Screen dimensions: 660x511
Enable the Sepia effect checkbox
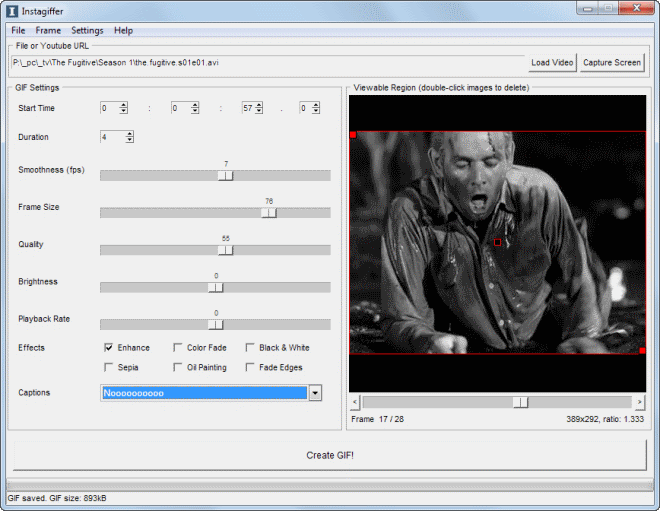pyautogui.click(x=109, y=367)
